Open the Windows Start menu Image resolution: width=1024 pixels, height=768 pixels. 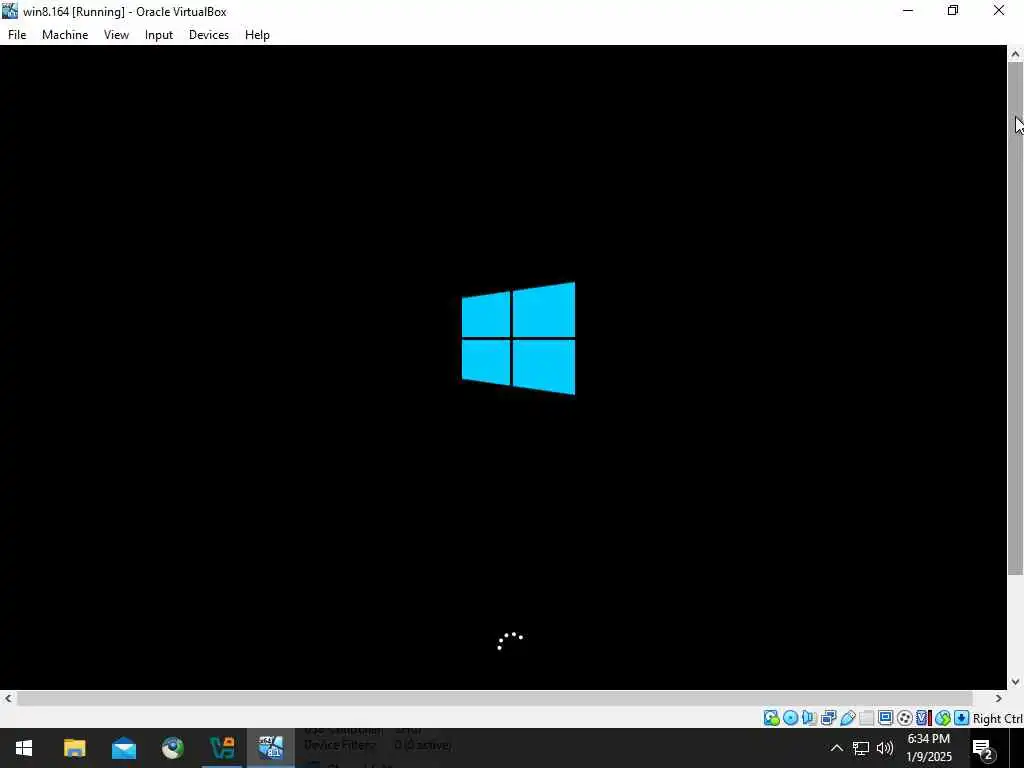pyautogui.click(x=24, y=748)
